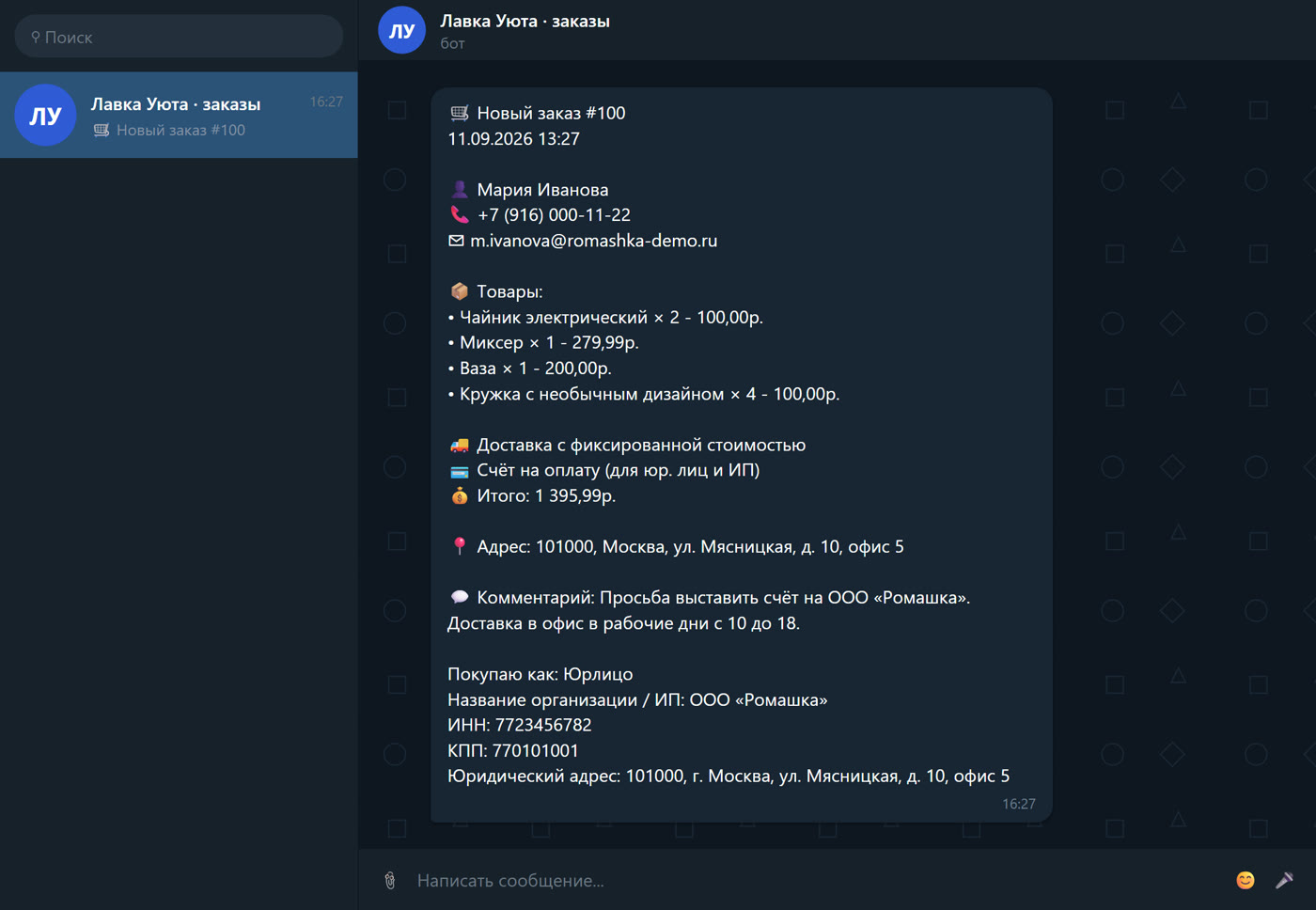Screen dimensions: 1316x910
Task: Focus the Написать сообщение input field
Action: click(818, 880)
